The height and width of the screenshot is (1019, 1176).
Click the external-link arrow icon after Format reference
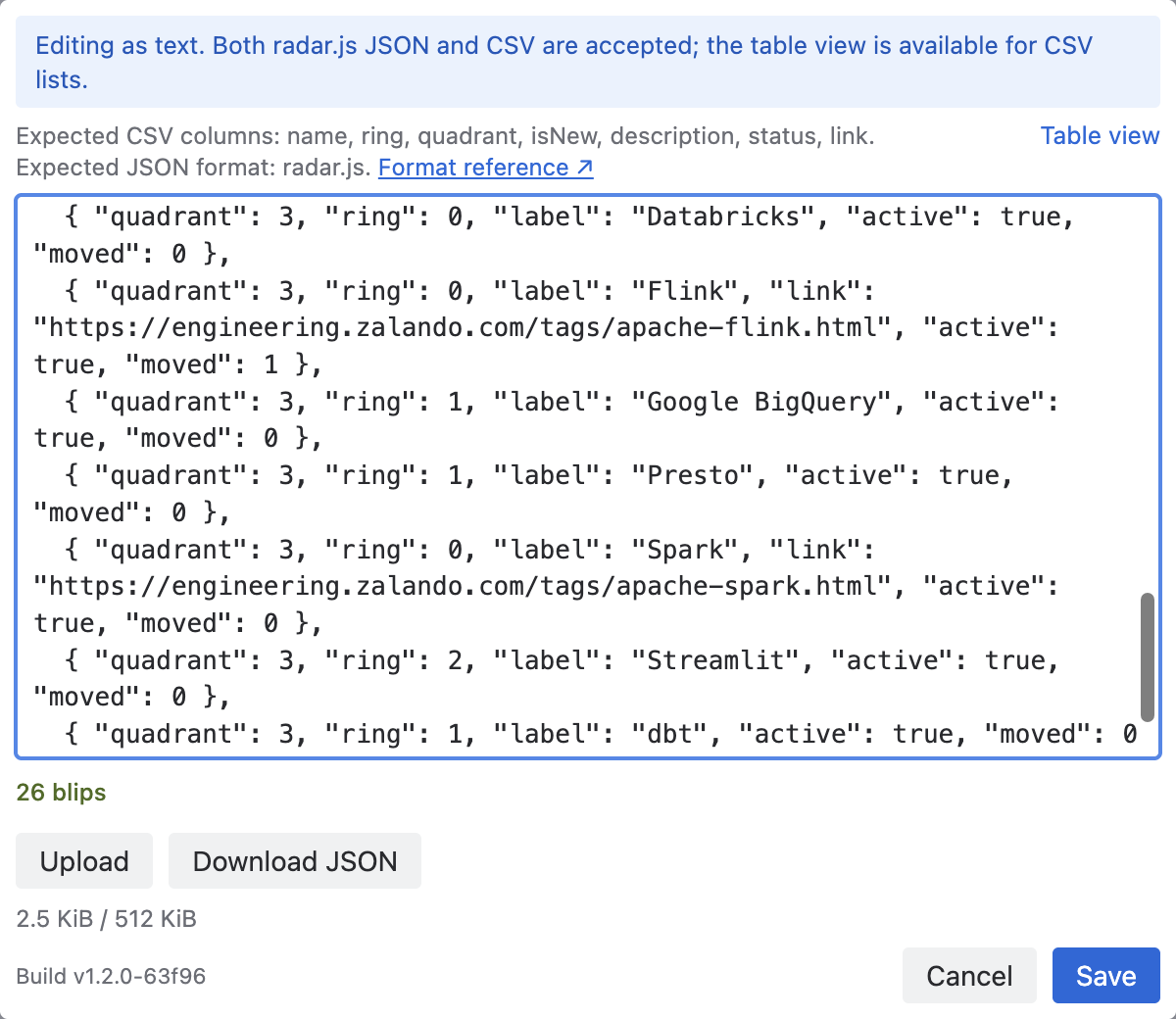tap(584, 168)
